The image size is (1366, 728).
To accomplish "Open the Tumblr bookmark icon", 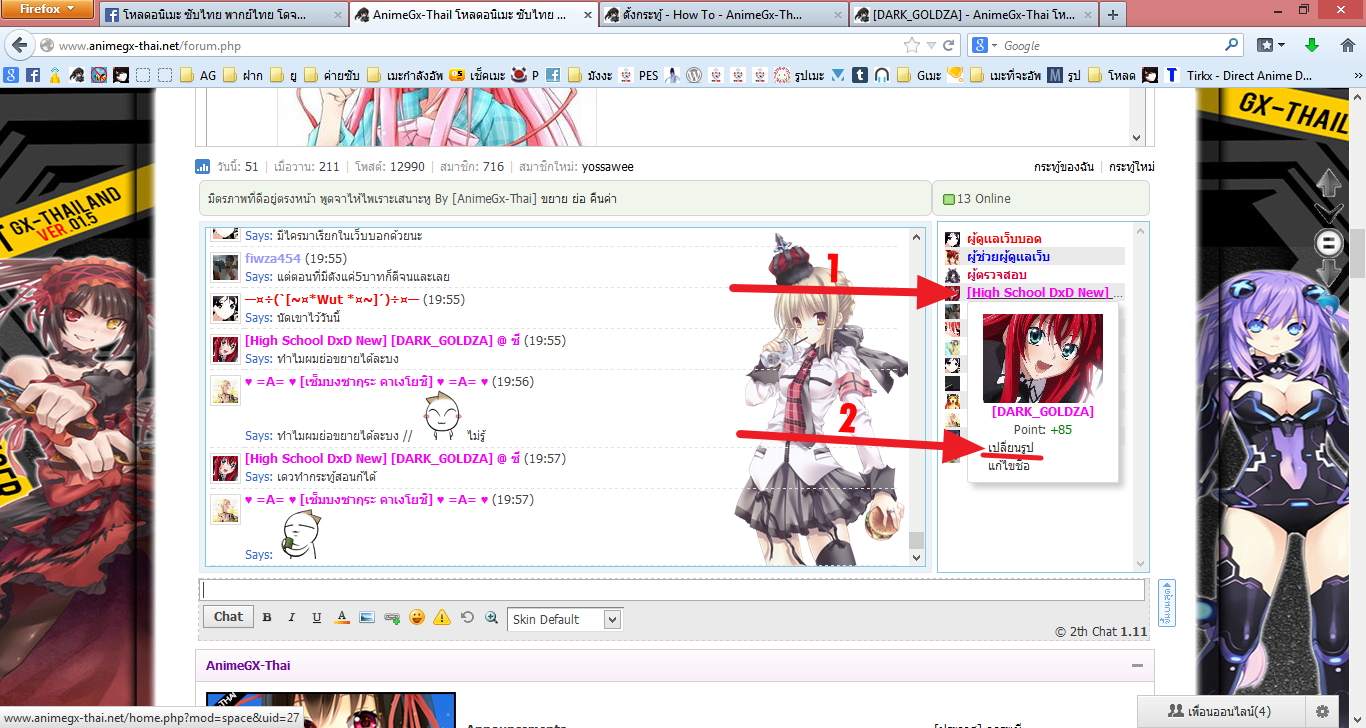I will pos(860,75).
